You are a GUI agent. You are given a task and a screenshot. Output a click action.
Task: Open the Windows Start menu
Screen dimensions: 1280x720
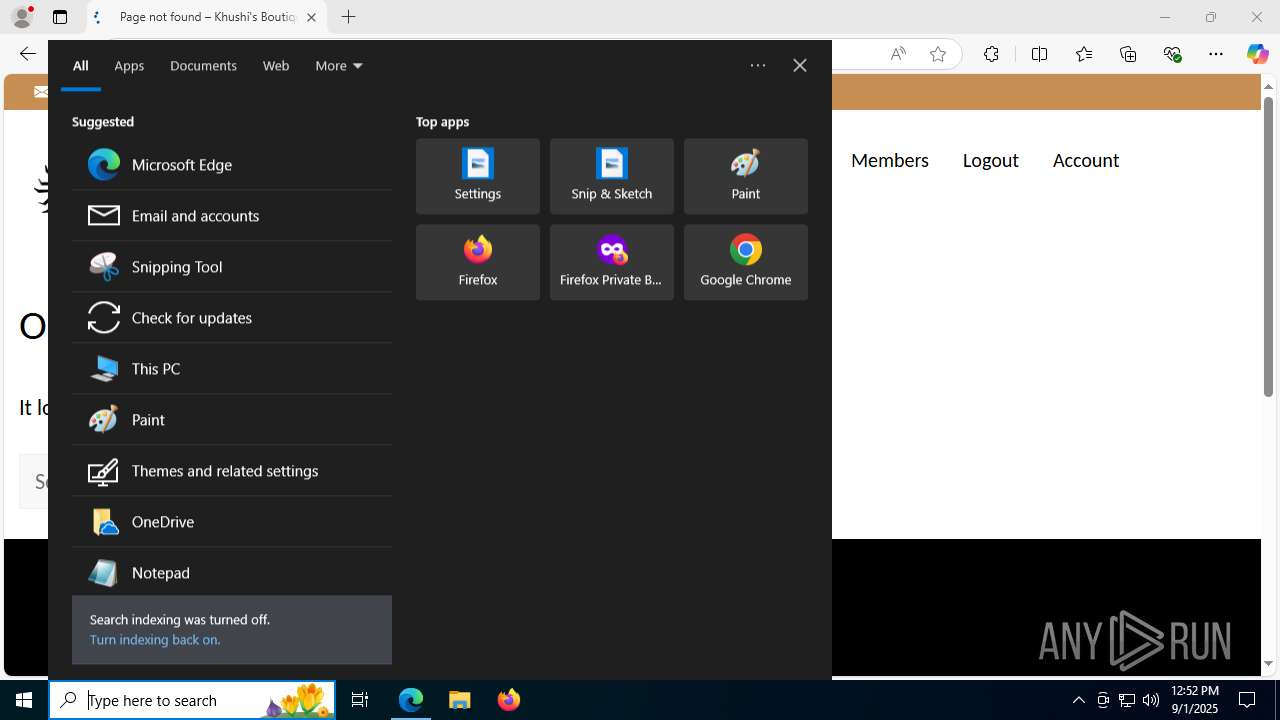point(24,700)
